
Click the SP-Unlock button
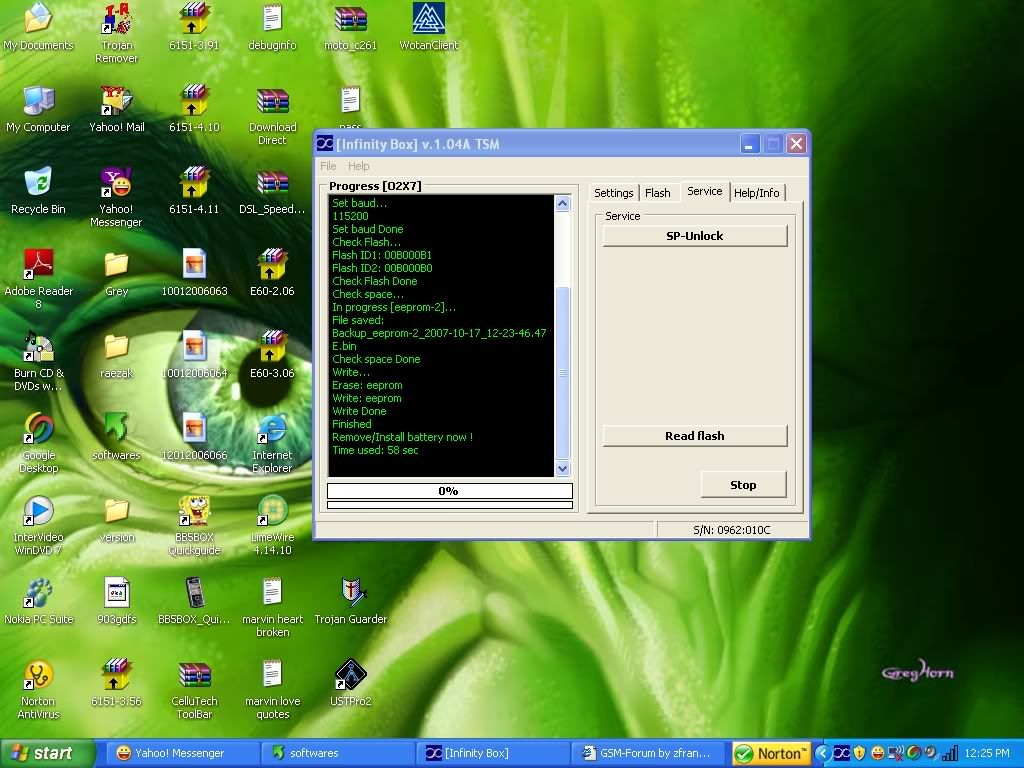point(695,236)
